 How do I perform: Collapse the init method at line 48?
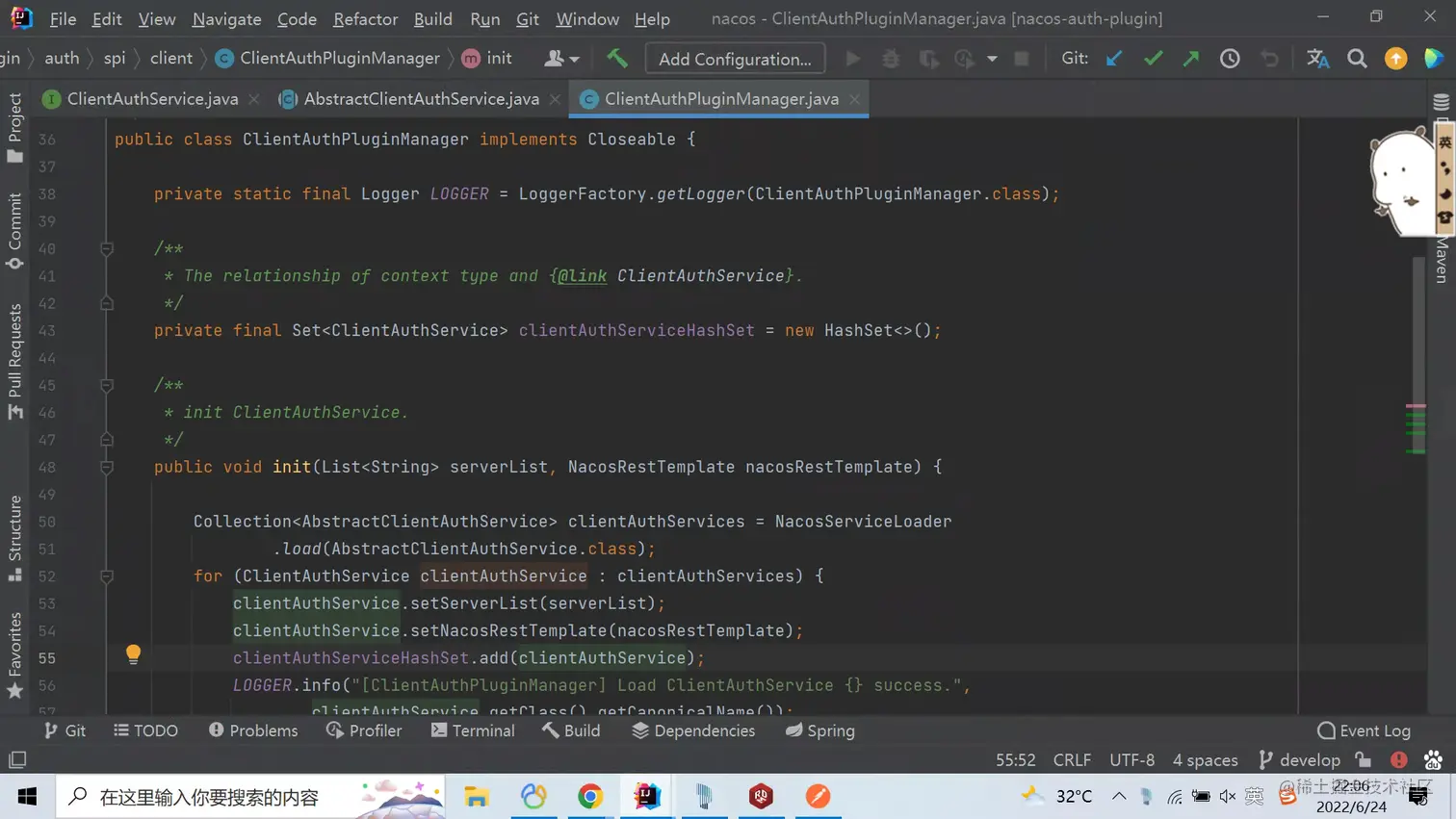point(107,468)
